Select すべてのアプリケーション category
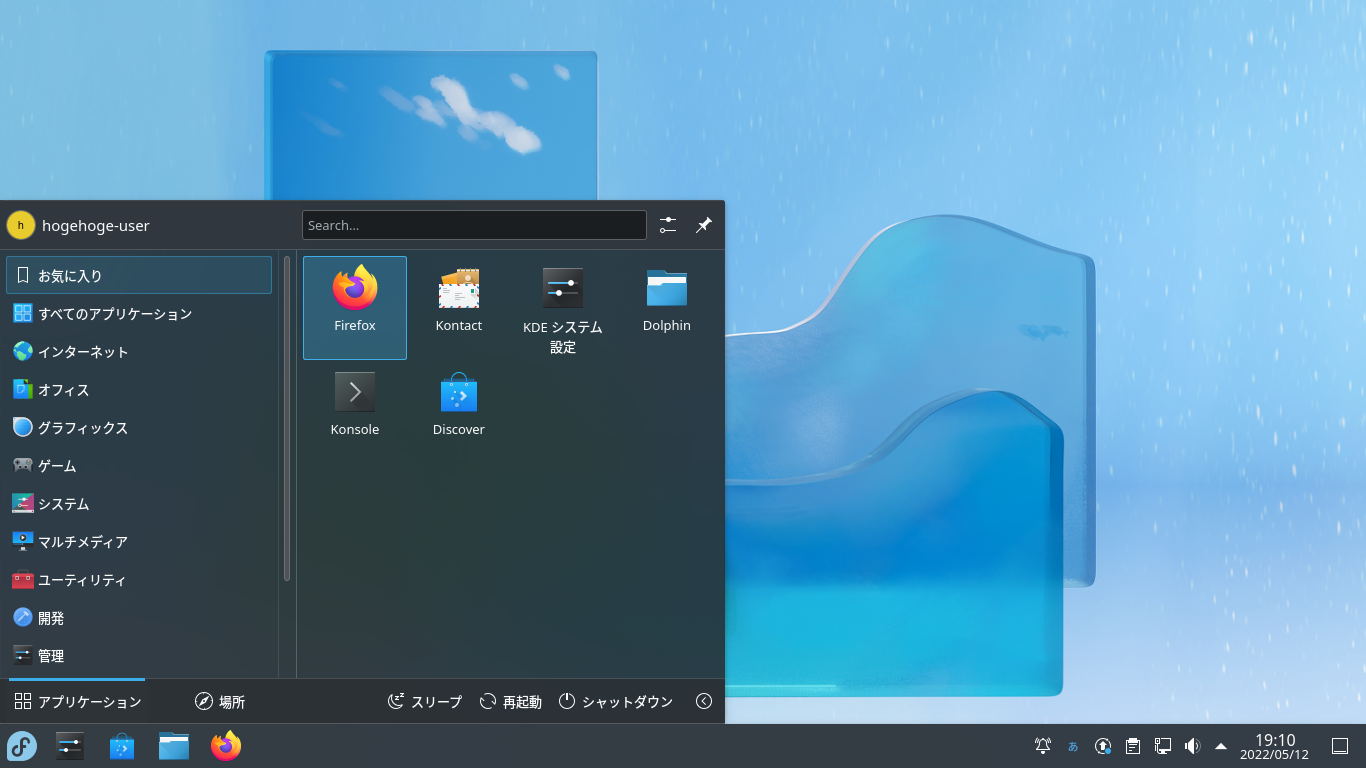Image resolution: width=1366 pixels, height=768 pixels. (139, 313)
